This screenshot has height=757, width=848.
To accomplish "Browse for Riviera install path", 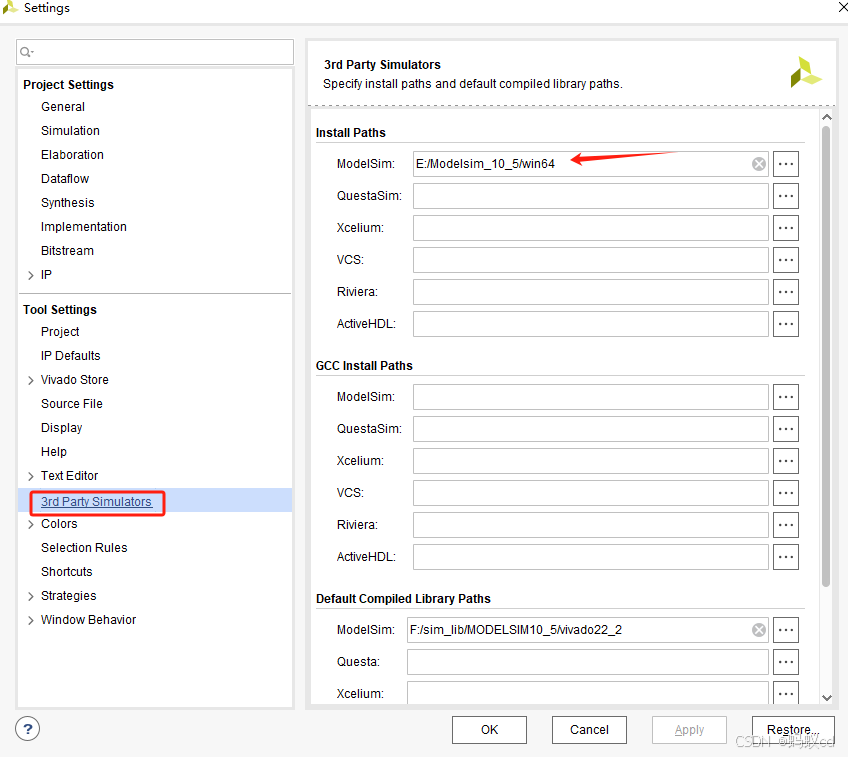I will point(785,292).
